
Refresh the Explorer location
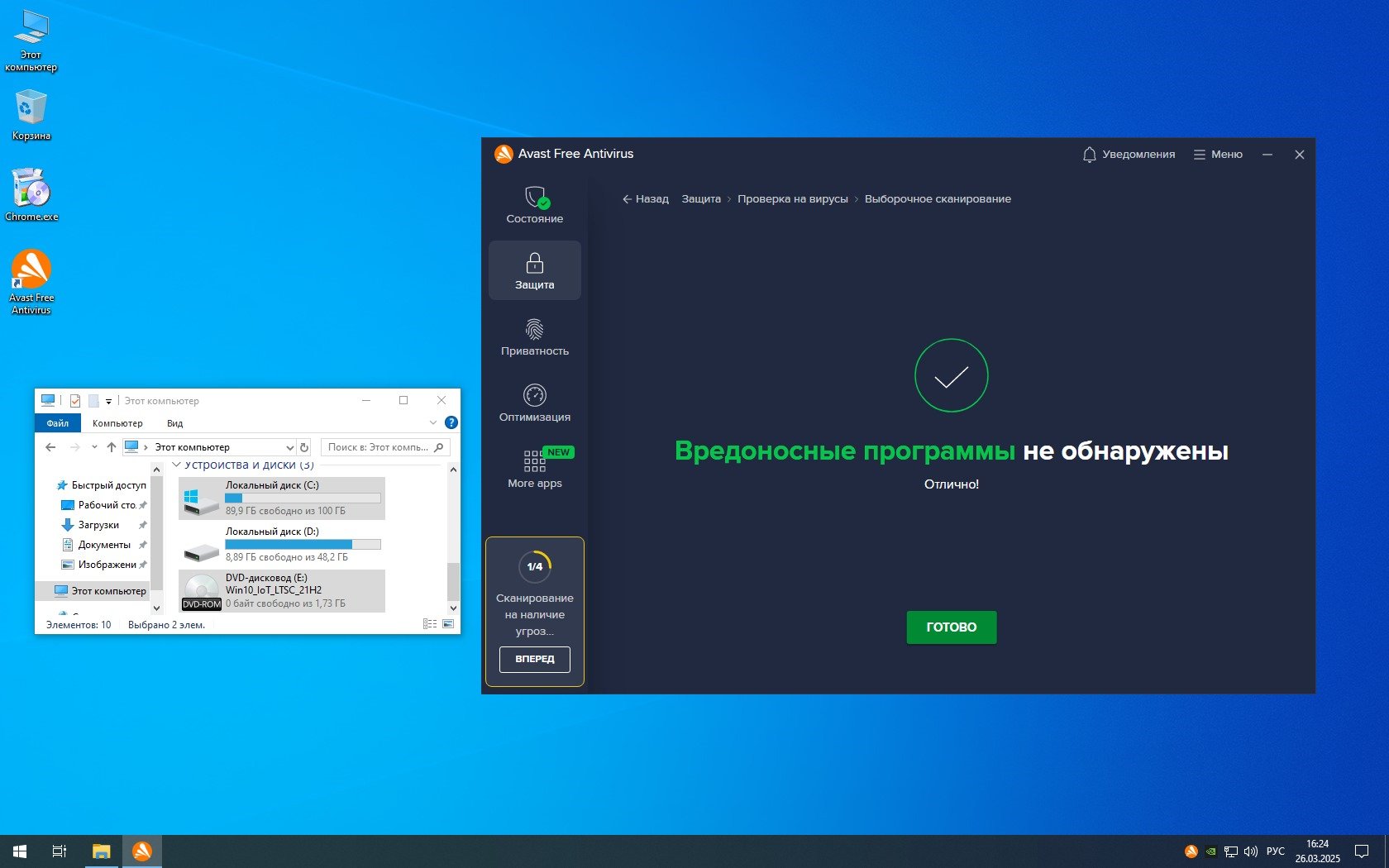[304, 447]
